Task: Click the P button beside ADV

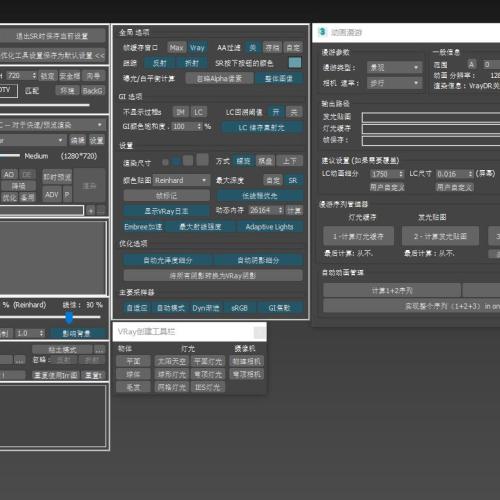Action: (x=67, y=195)
